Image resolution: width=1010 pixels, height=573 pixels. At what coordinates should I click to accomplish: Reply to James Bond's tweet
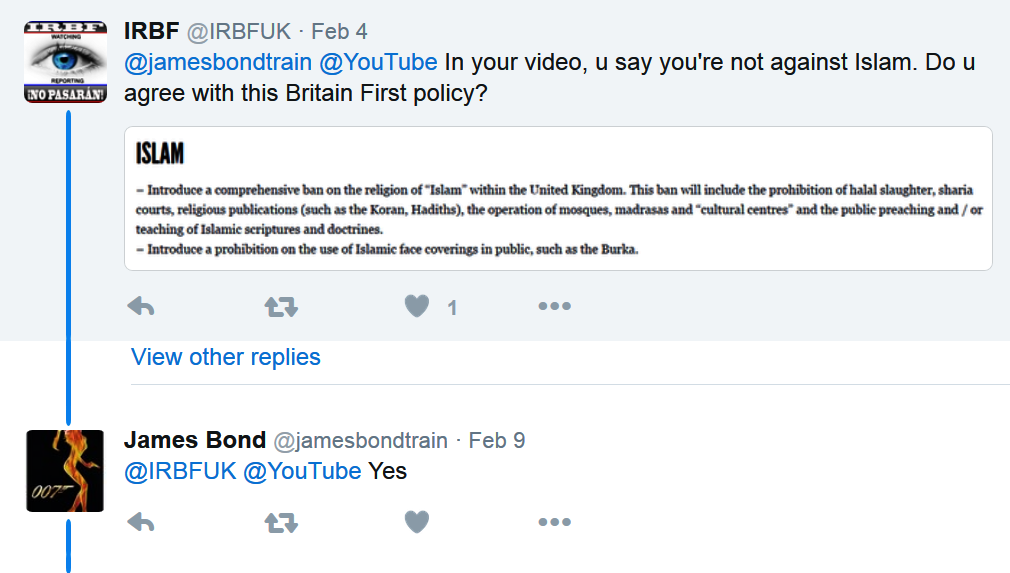[x=141, y=521]
